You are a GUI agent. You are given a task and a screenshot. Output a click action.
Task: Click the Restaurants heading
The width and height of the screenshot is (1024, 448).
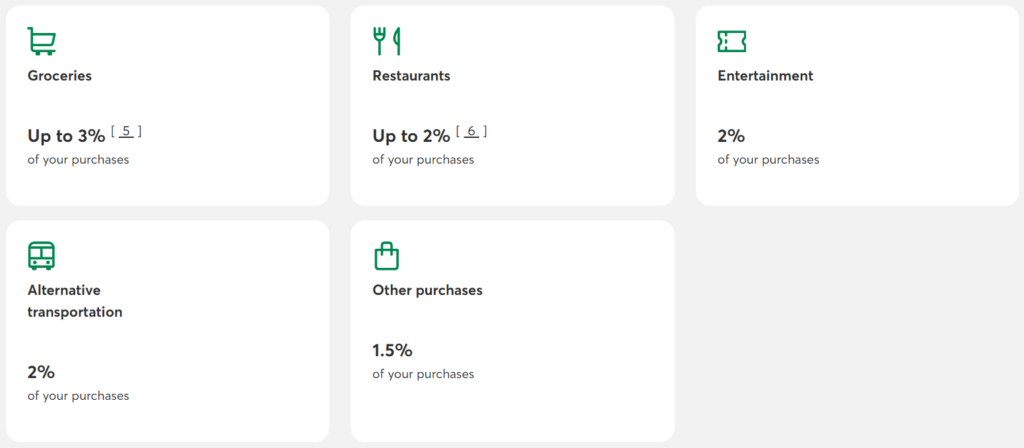click(411, 76)
